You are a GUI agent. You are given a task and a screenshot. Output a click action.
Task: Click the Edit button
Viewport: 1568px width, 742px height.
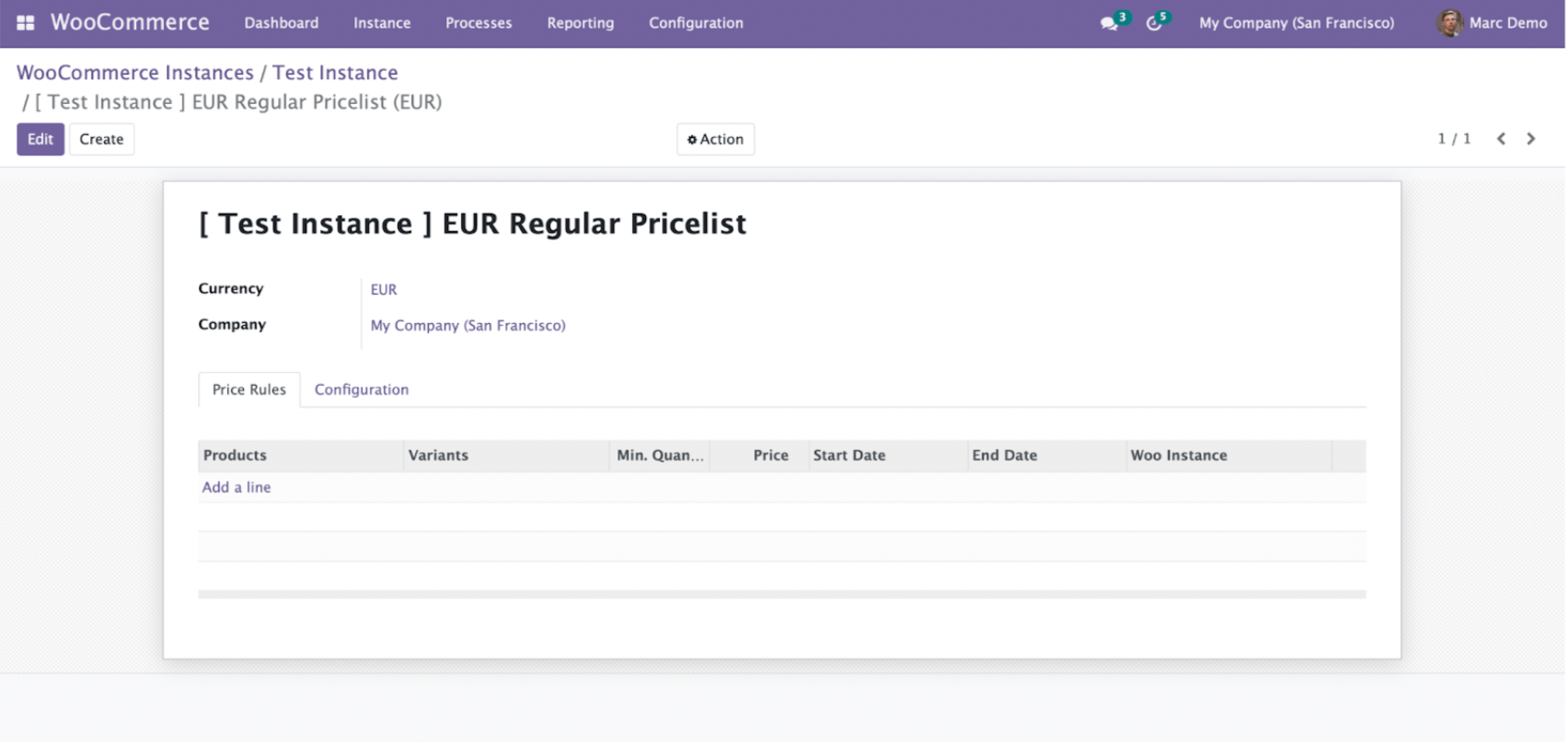40,139
